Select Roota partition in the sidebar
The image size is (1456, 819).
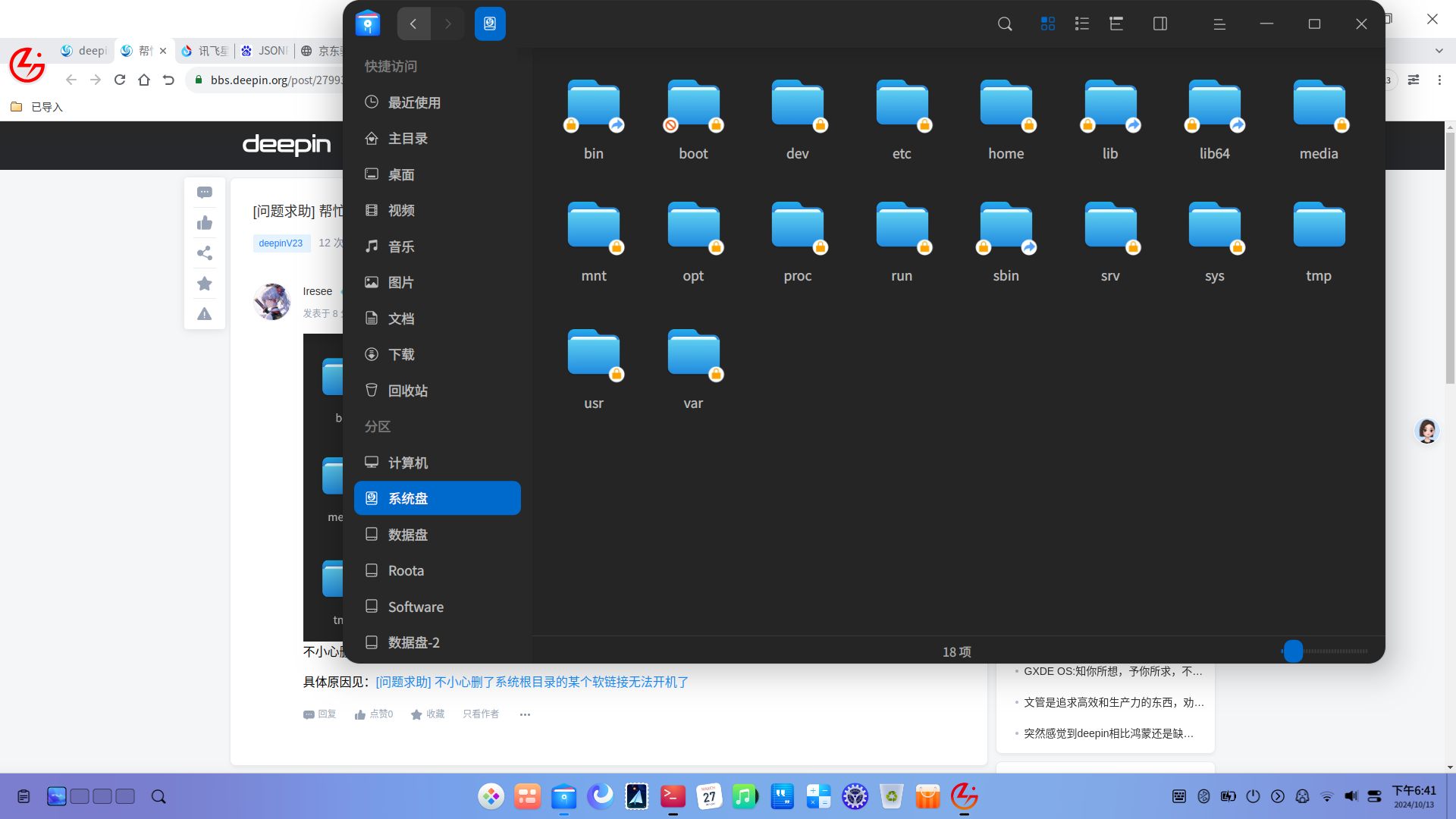pyautogui.click(x=438, y=571)
